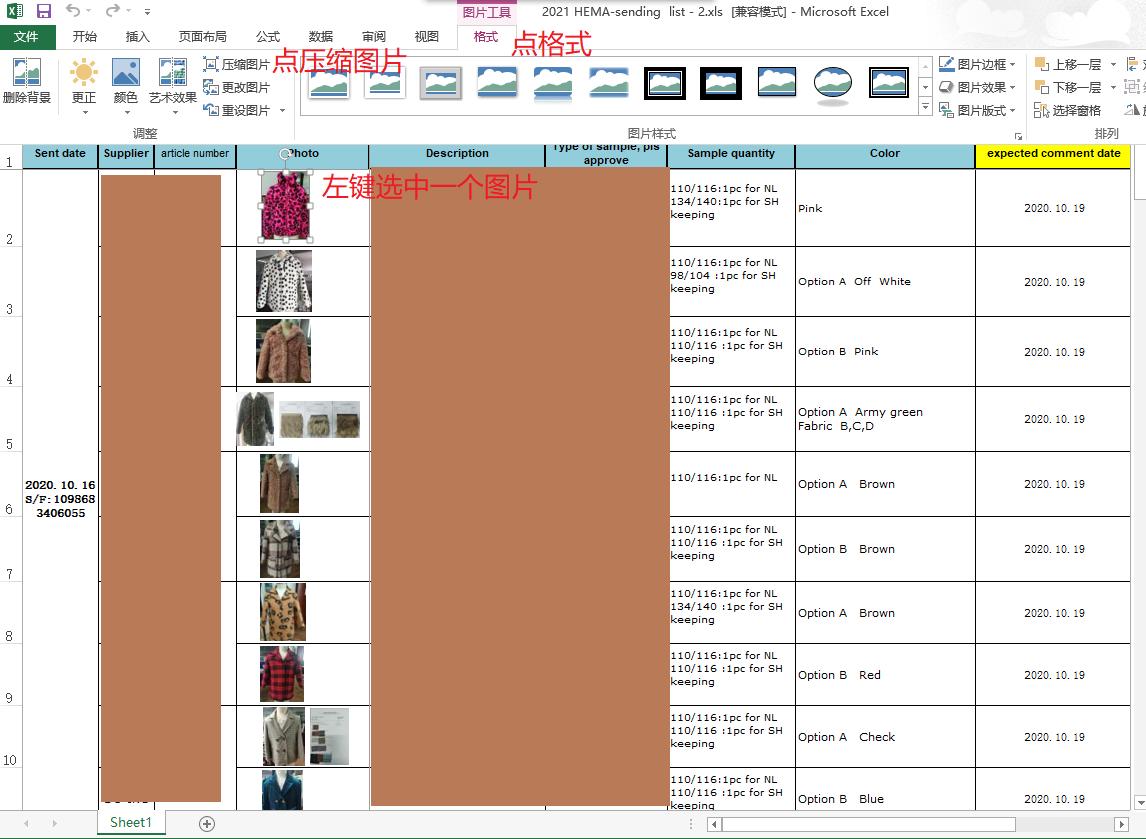This screenshot has width=1146, height=839.
Task: Open the Picture Border (图片边框) dropdown
Action: (978, 64)
